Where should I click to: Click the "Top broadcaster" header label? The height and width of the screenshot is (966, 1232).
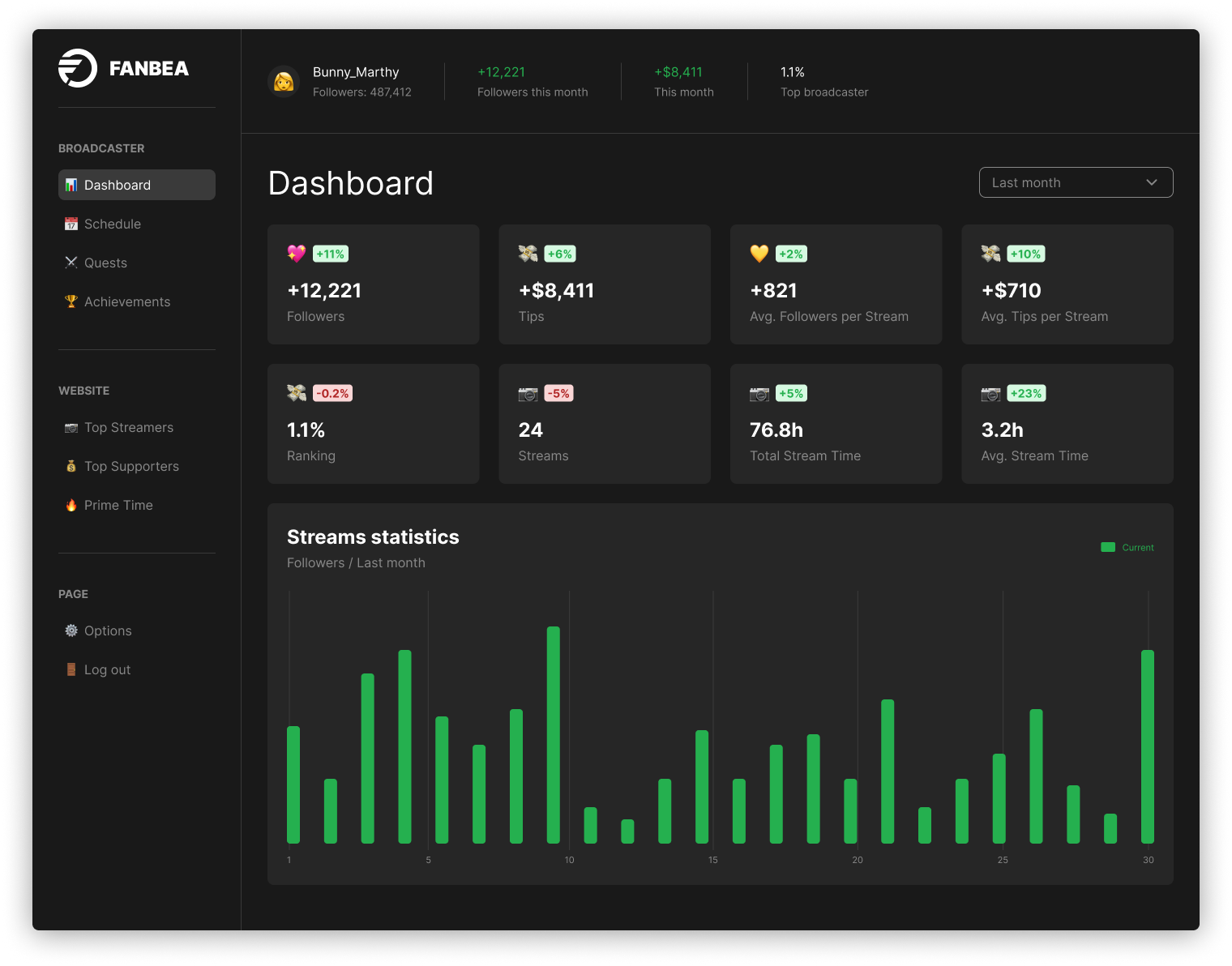[824, 92]
